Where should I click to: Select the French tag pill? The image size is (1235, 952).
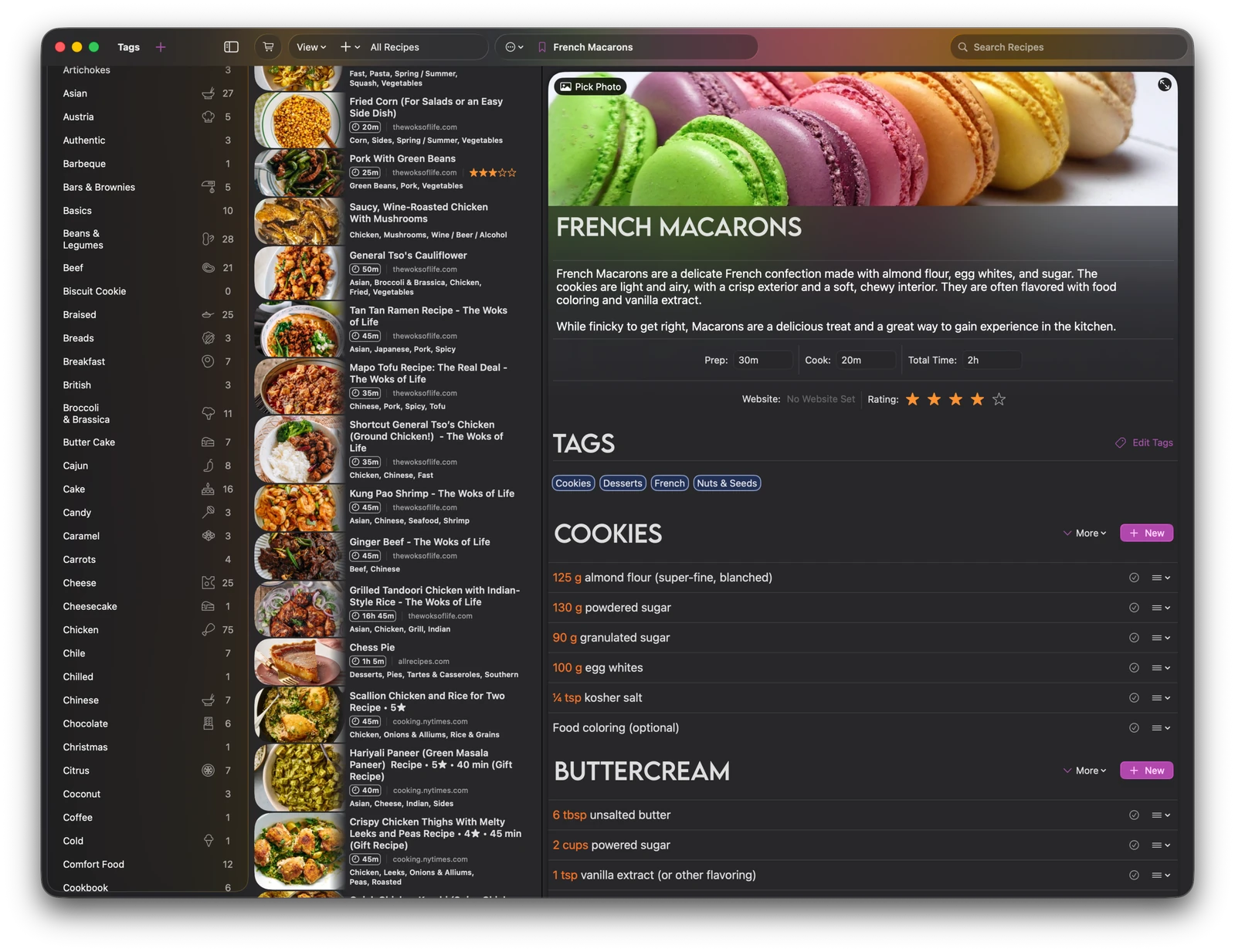(x=670, y=483)
